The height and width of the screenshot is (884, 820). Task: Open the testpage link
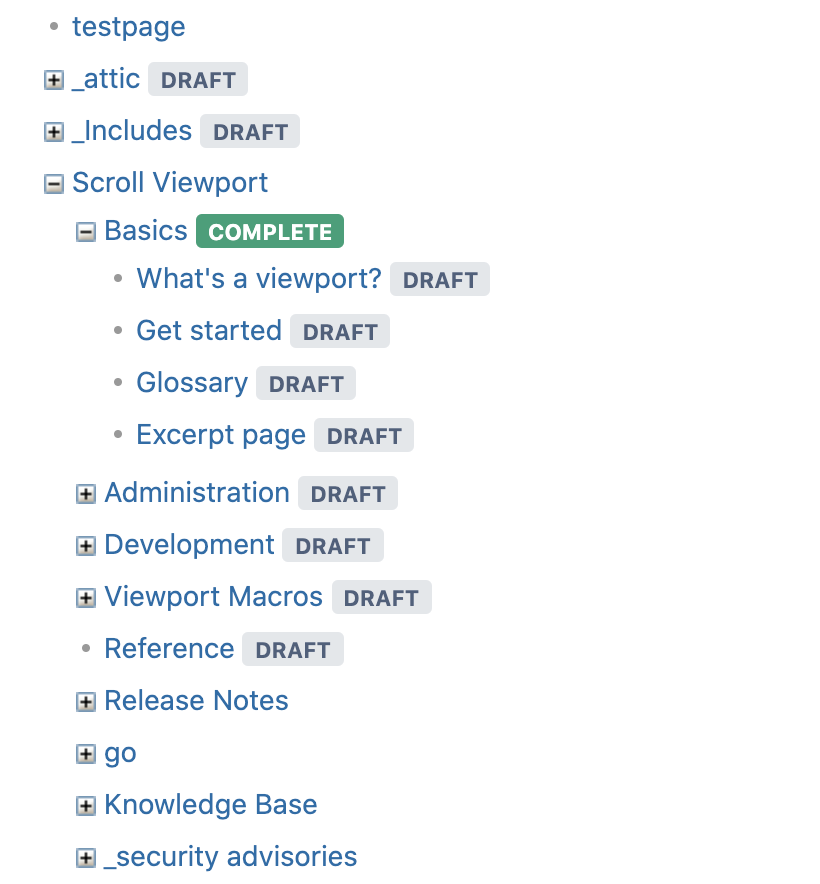[129, 27]
